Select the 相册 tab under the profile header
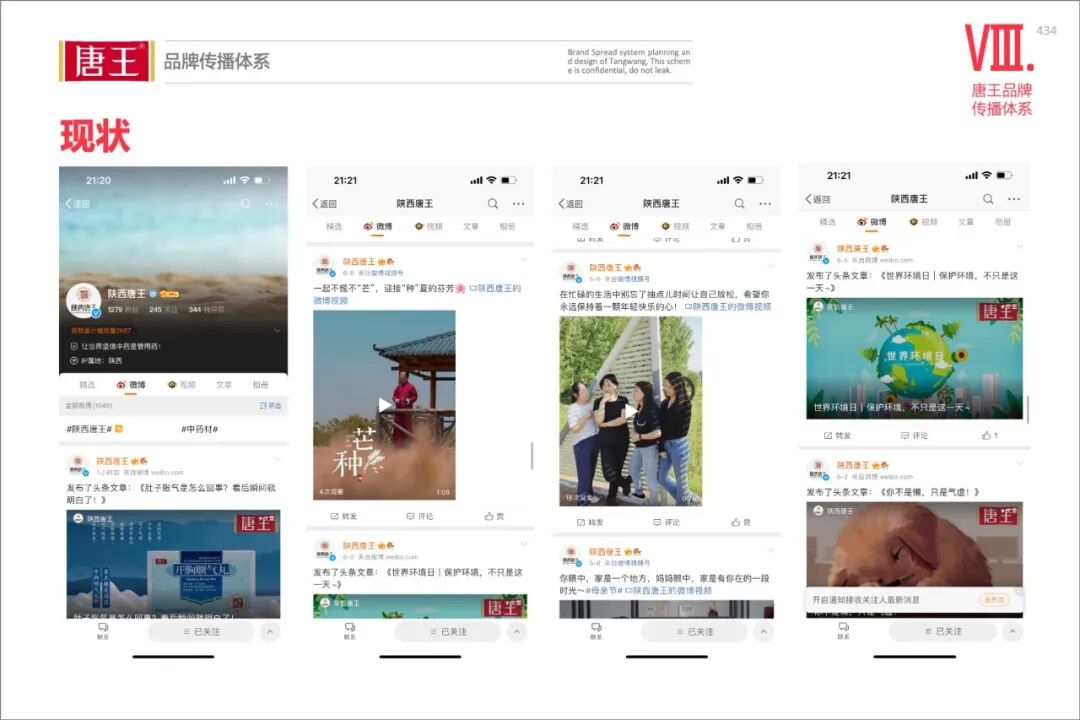The height and width of the screenshot is (720, 1080). pyautogui.click(x=260, y=385)
